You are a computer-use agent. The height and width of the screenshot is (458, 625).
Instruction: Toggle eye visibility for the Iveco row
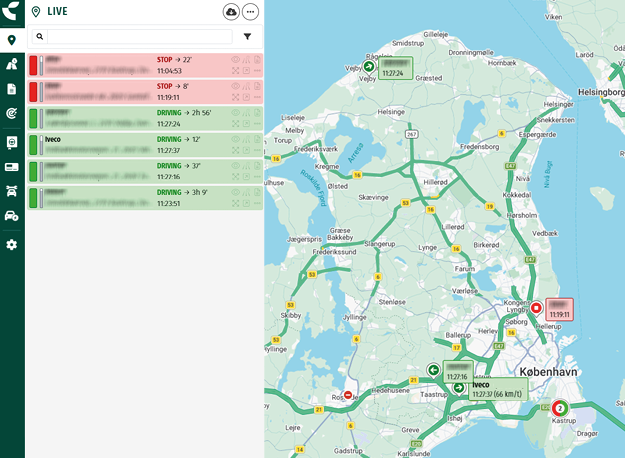[236, 139]
